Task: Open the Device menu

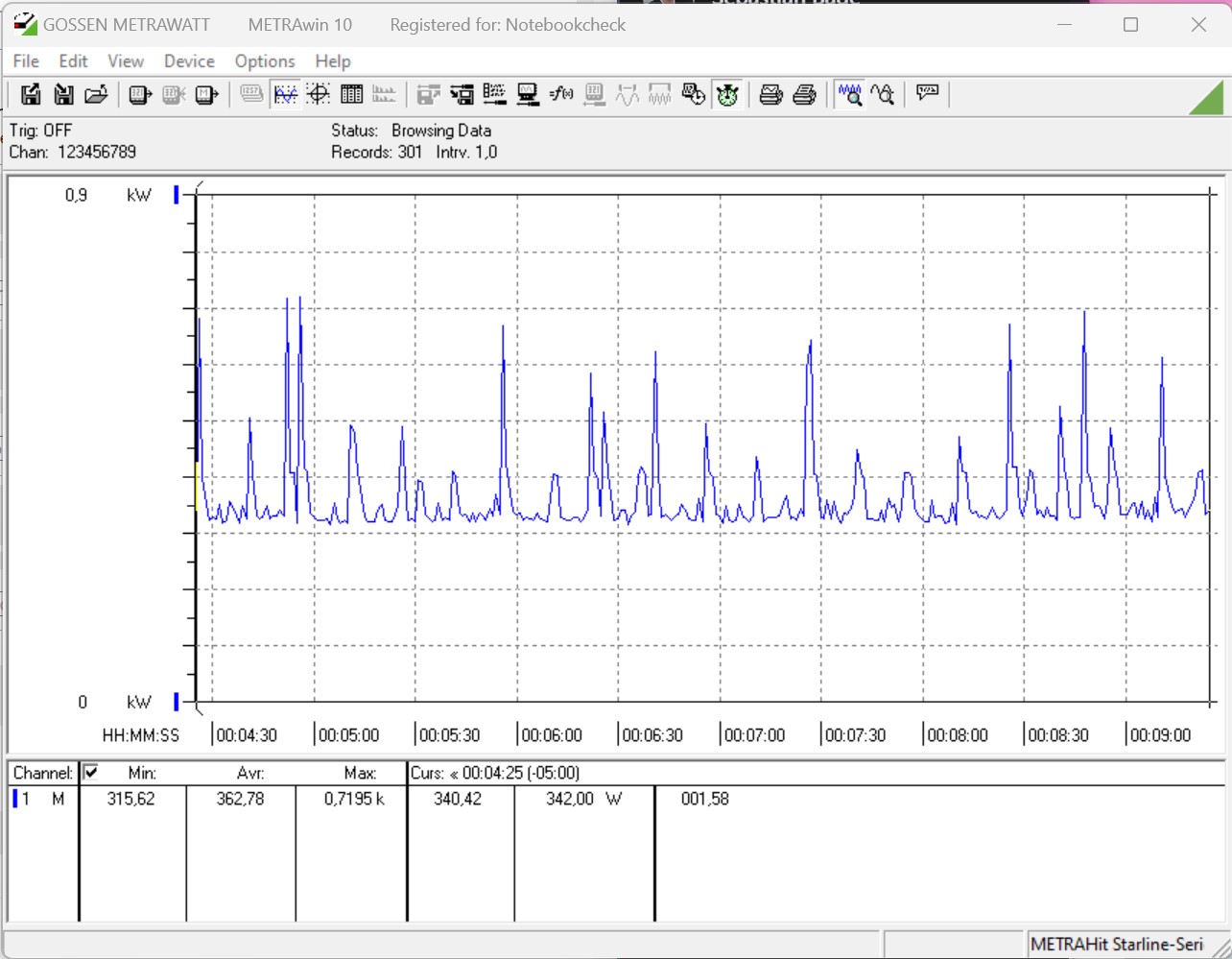Action: coord(189,61)
